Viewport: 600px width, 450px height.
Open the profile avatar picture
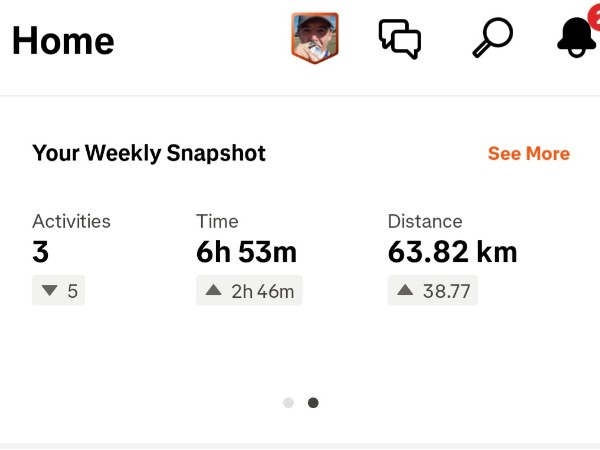(315, 39)
